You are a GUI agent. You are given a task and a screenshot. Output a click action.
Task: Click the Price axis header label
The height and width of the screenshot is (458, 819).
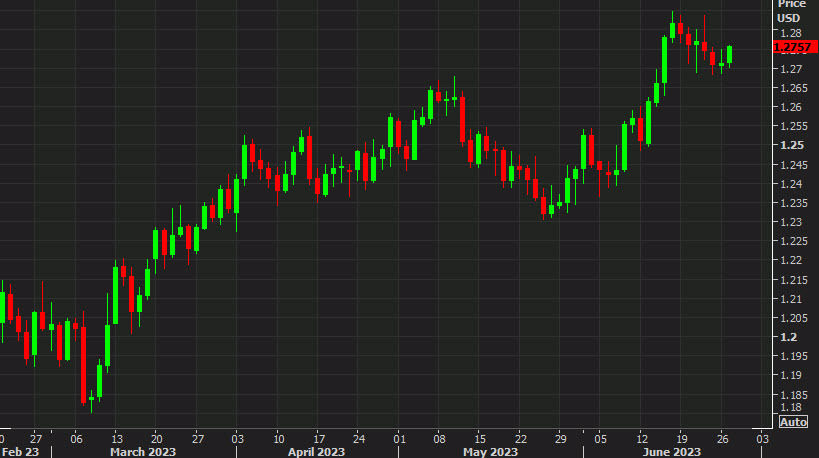pos(791,4)
